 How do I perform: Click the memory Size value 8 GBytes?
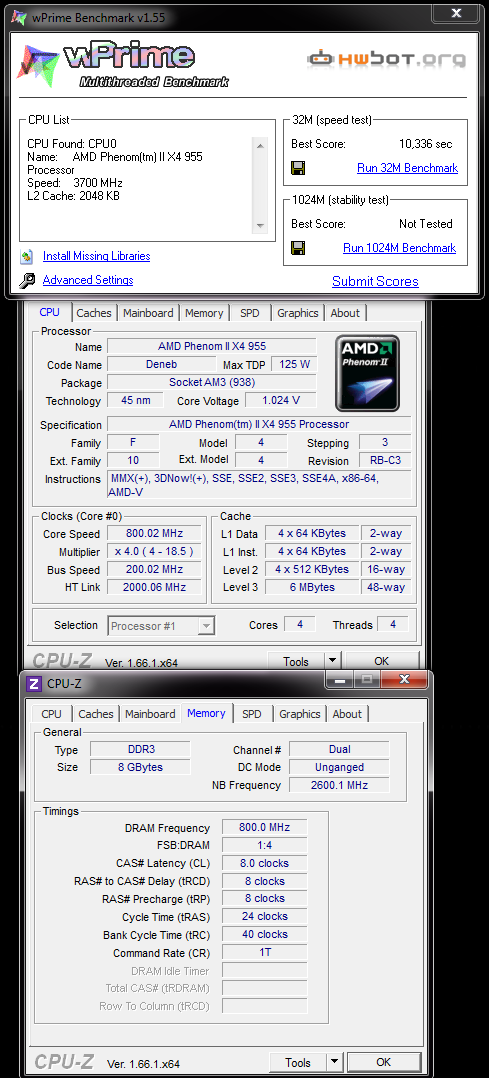point(140,767)
